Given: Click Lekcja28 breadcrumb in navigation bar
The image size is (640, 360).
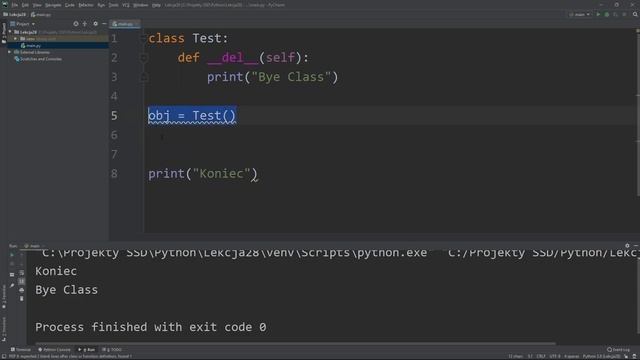Looking at the screenshot, I should 15,14.
